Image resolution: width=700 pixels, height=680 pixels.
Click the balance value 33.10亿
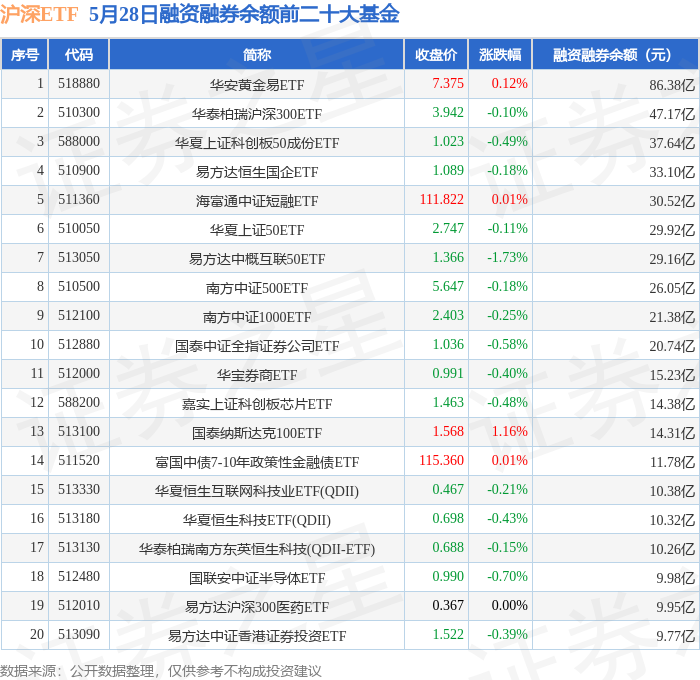tap(672, 172)
